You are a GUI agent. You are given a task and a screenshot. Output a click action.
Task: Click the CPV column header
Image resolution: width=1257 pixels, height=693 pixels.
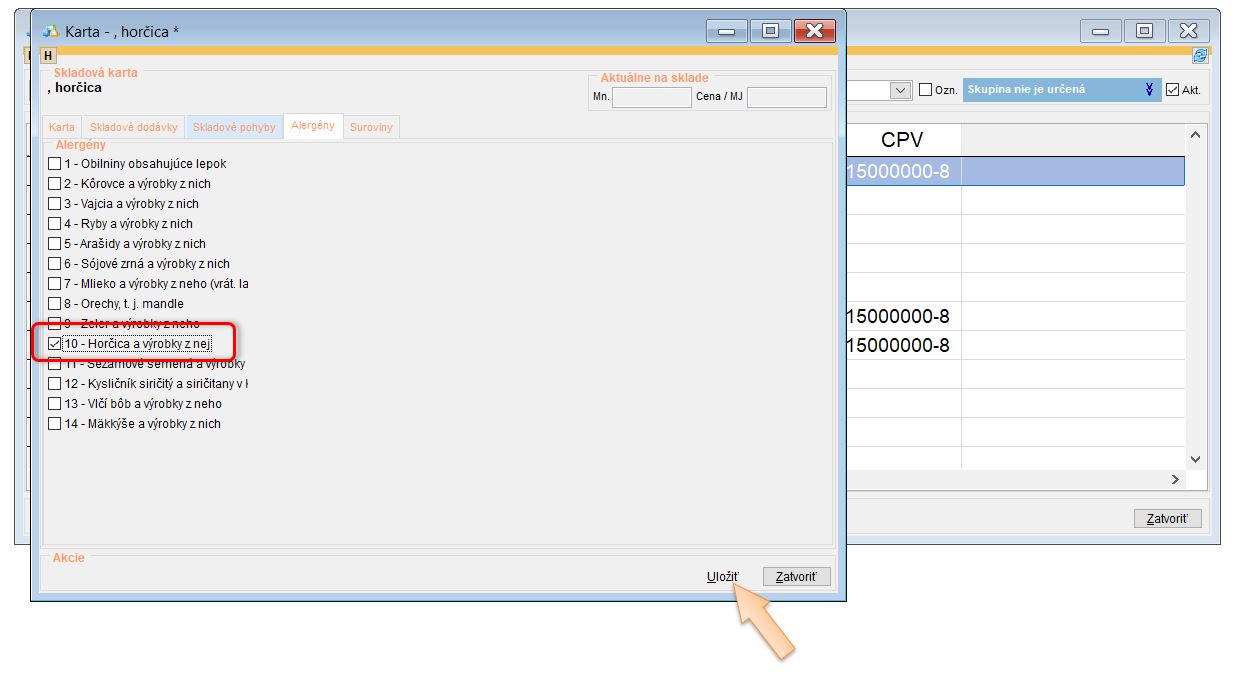pyautogui.click(x=902, y=140)
